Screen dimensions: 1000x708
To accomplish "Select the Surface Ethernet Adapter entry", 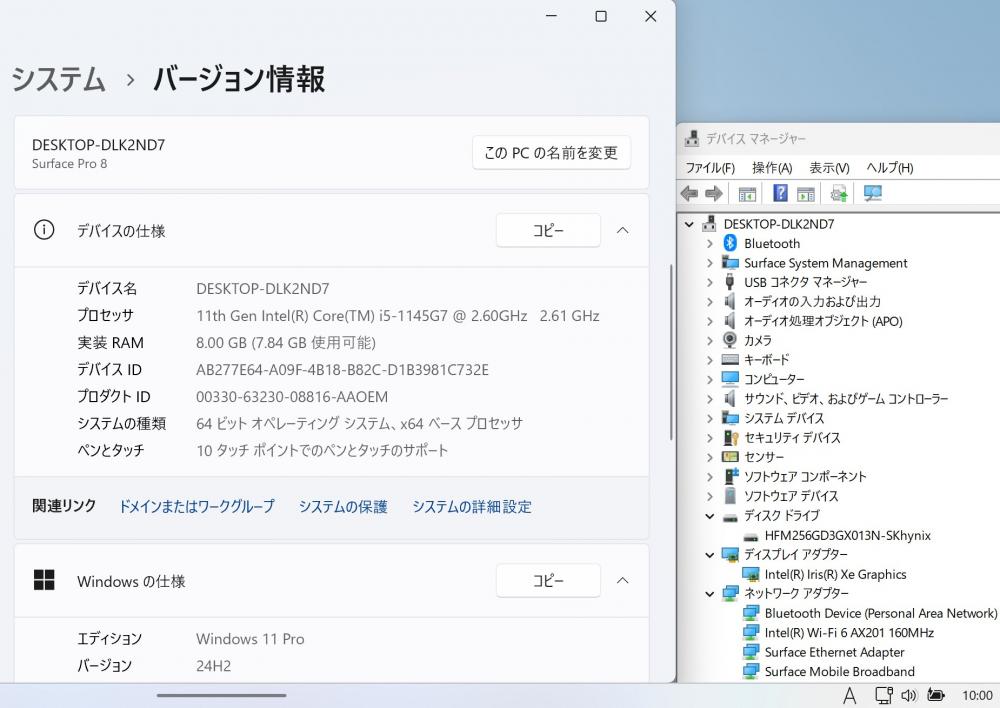I will pos(834,652).
